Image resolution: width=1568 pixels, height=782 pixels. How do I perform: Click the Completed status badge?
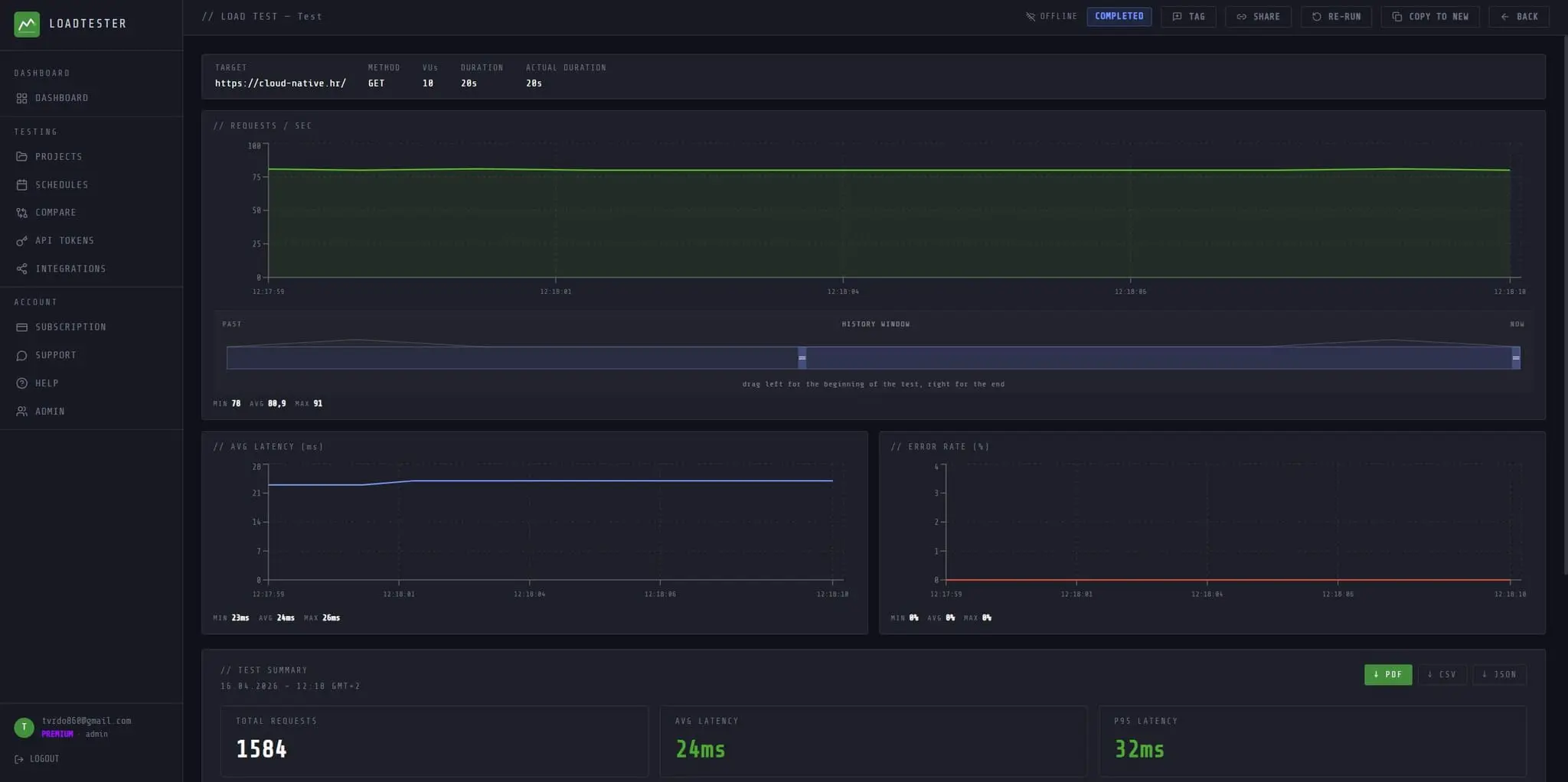1119,17
